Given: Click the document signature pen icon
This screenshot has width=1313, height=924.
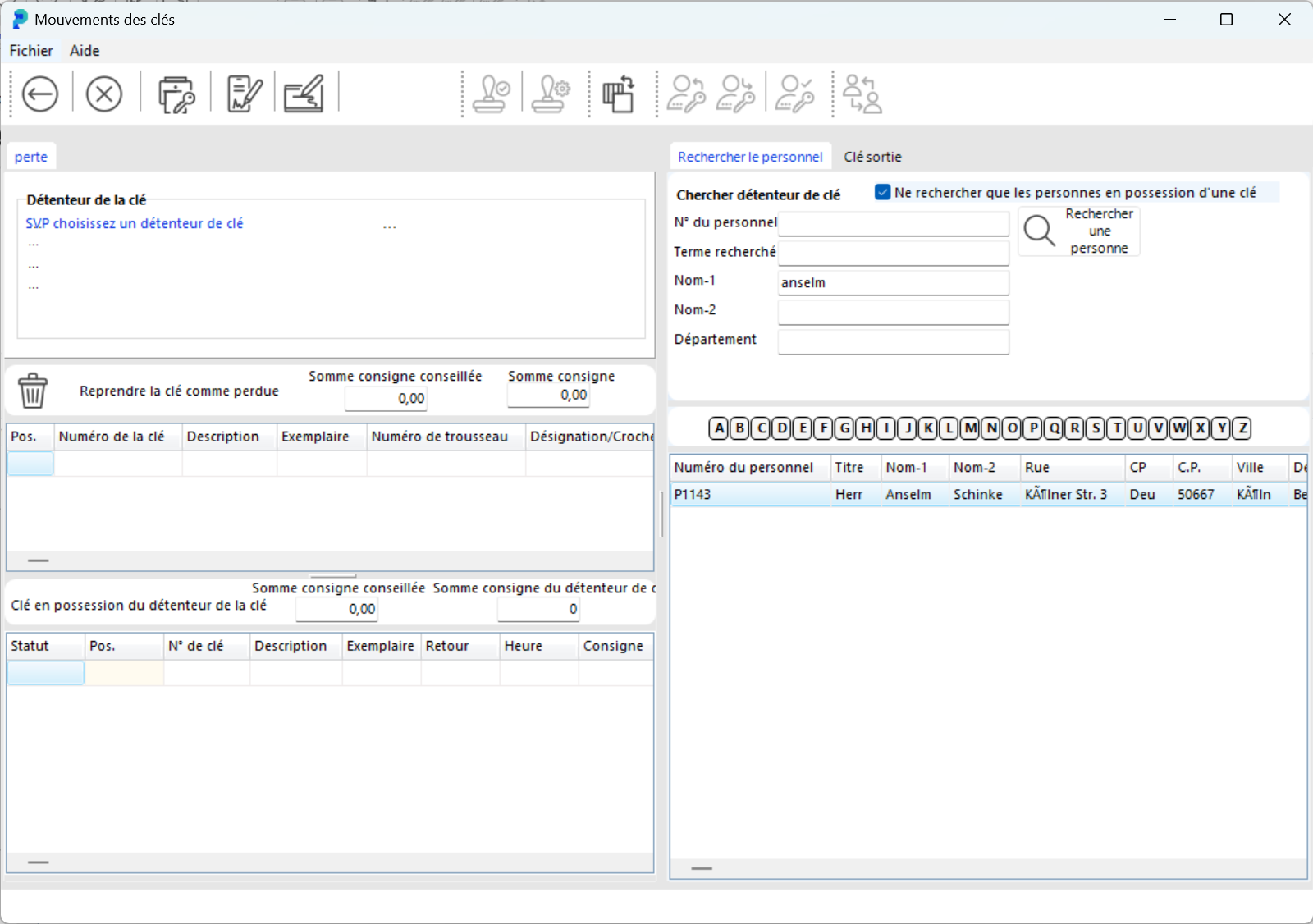Looking at the screenshot, I should 244,94.
